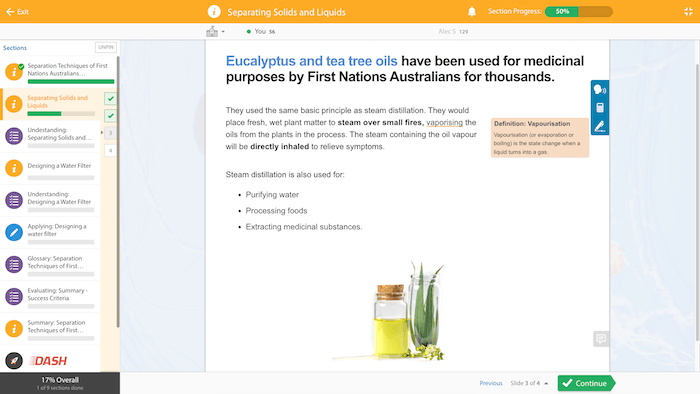This screenshot has width=700, height=394.
Task: Click the Alec S 129 score entry
Action: 453,32
